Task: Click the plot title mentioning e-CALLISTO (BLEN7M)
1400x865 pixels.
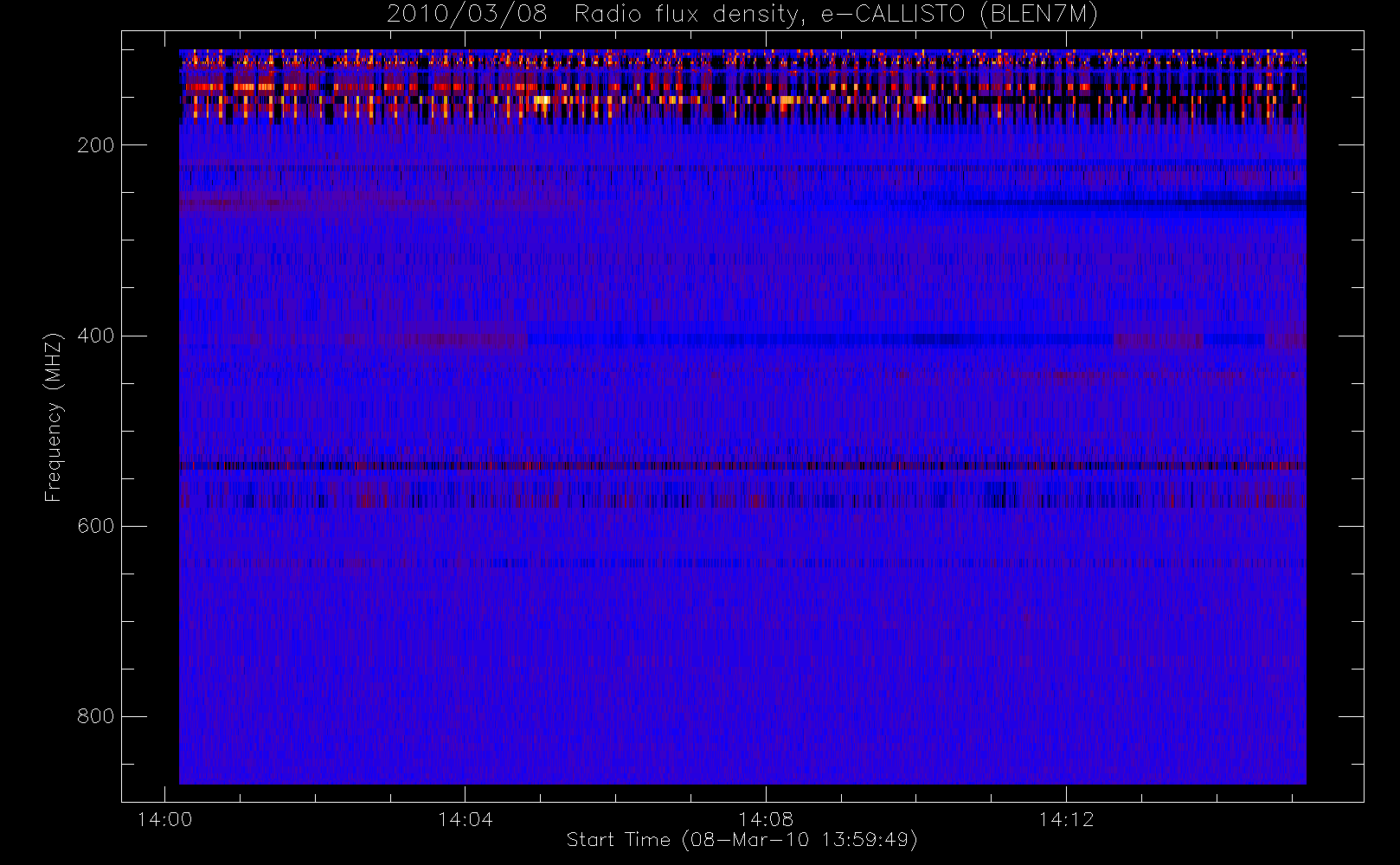Action: pos(742,15)
